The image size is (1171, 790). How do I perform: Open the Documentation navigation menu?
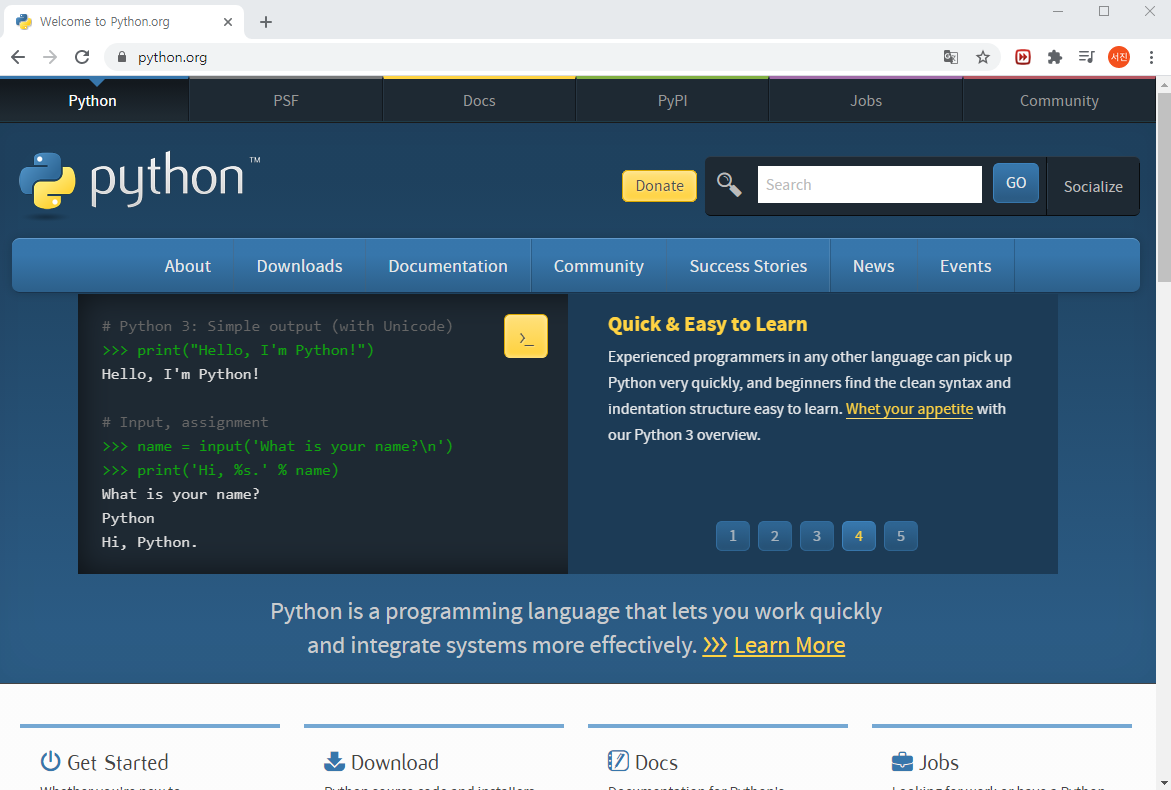click(448, 266)
